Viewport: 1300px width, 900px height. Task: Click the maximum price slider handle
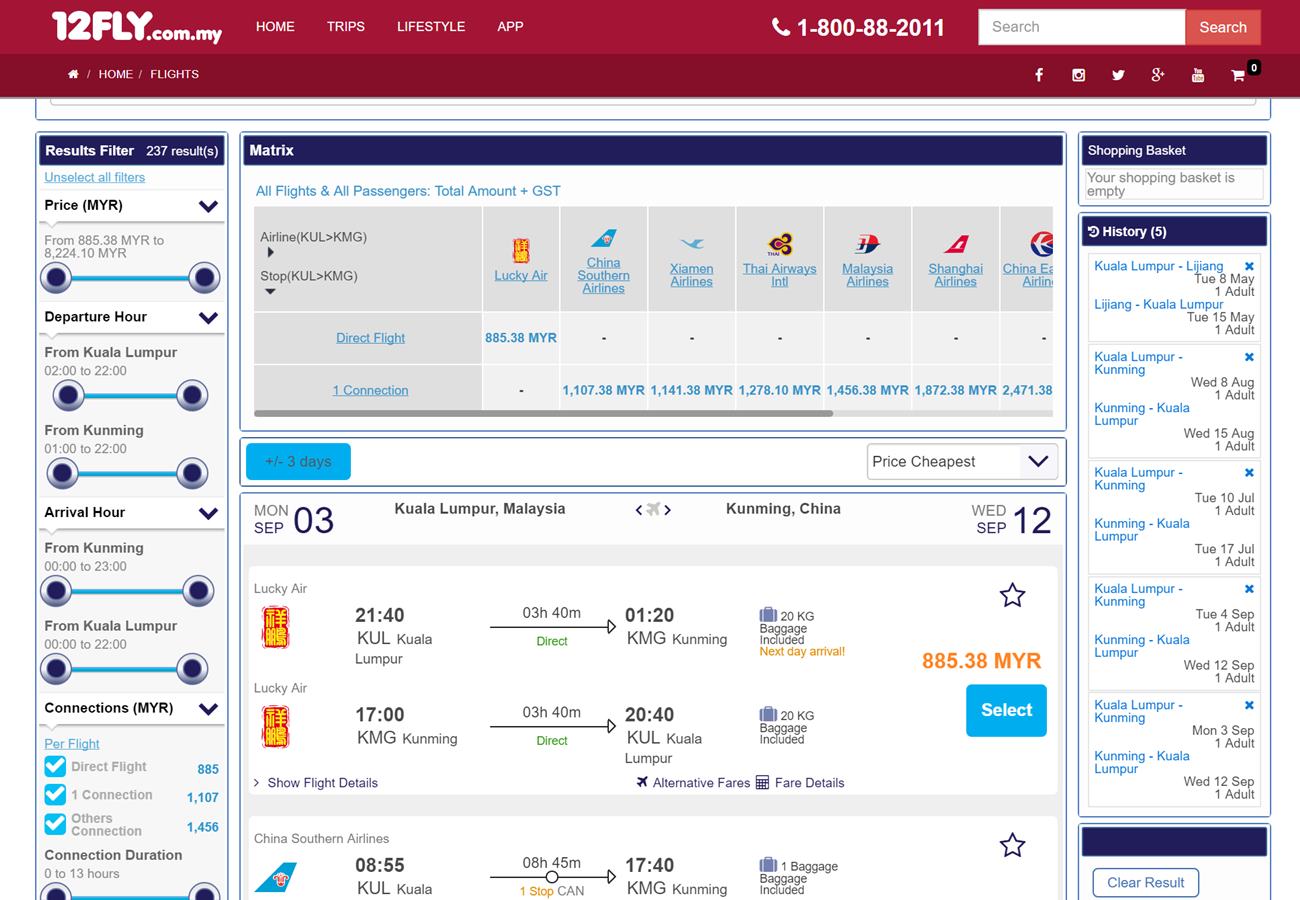[204, 278]
